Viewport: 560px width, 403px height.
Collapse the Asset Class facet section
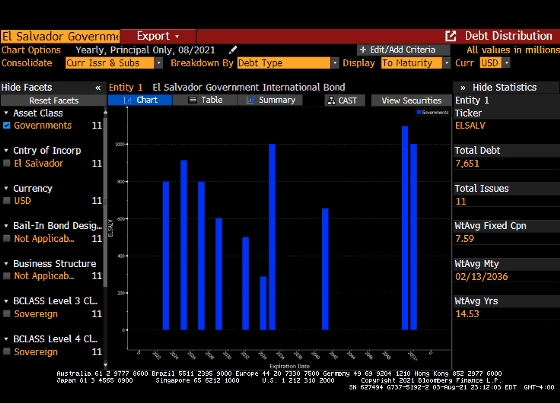pos(6,113)
